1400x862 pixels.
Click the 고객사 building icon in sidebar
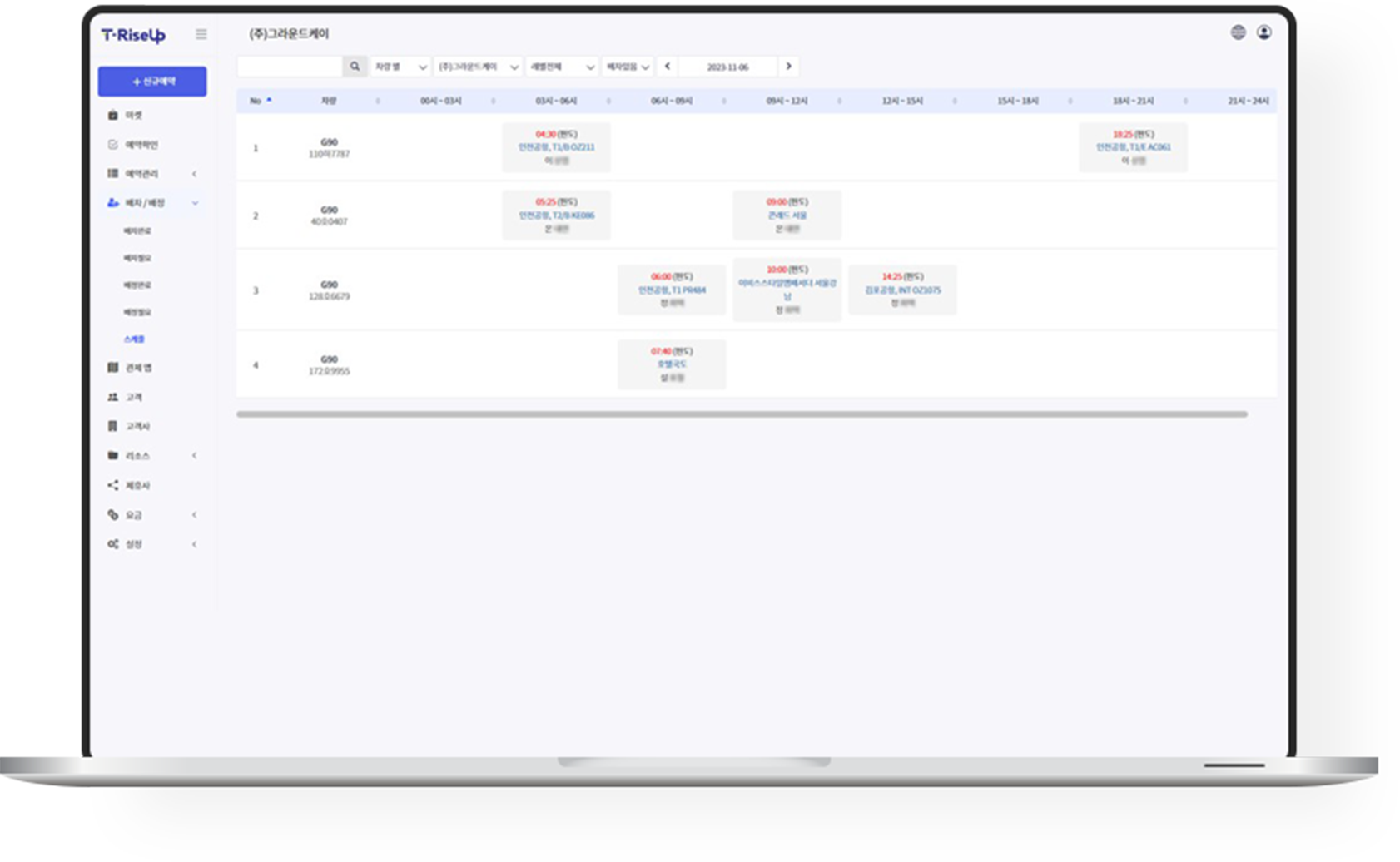click(x=112, y=426)
